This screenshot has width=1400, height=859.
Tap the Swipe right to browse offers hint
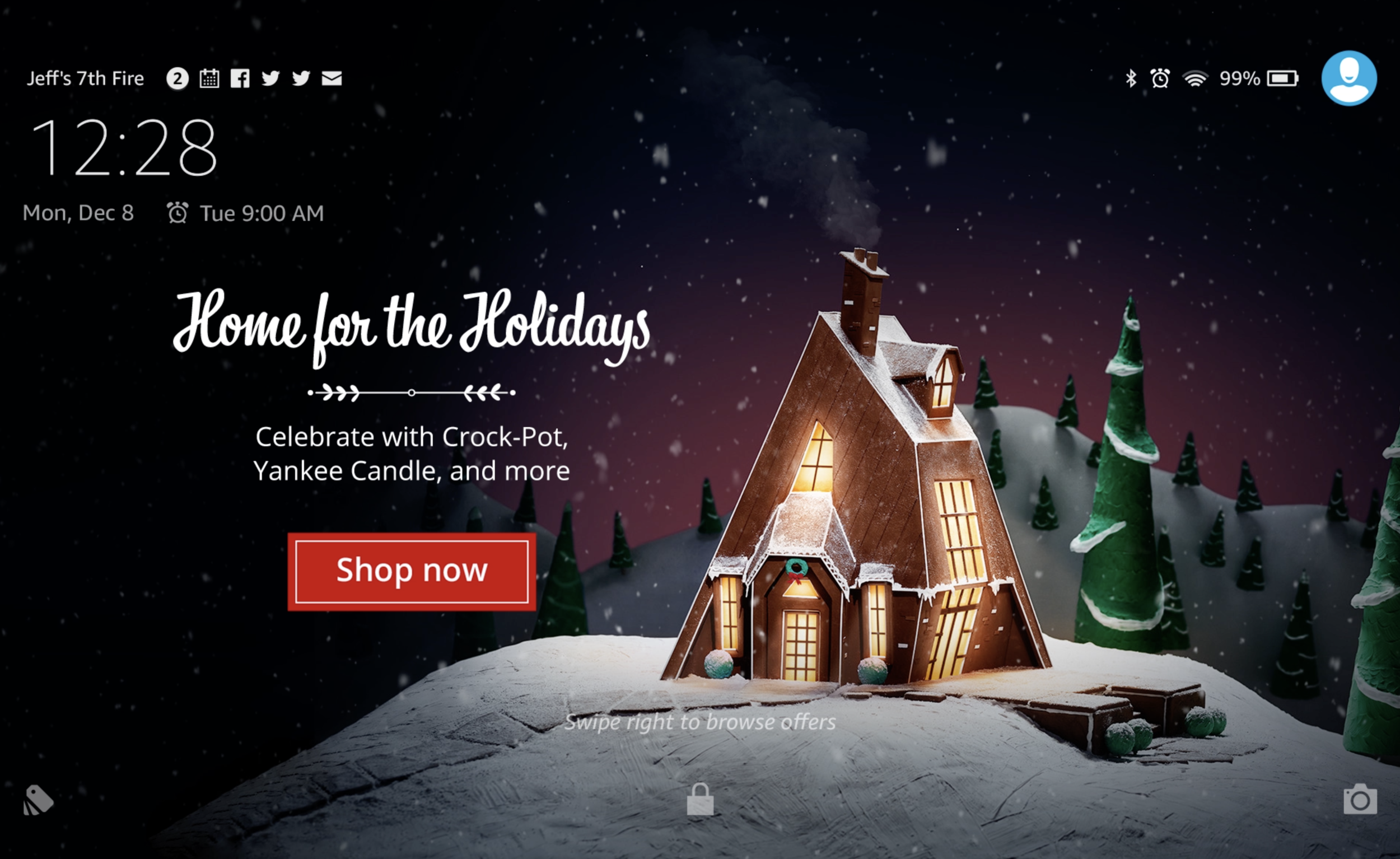pyautogui.click(x=700, y=722)
